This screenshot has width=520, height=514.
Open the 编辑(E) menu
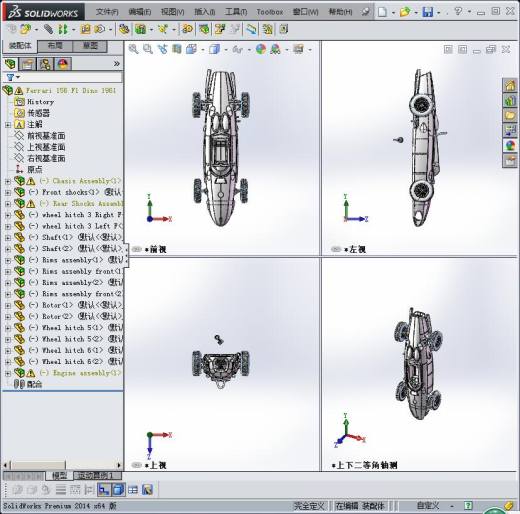click(139, 12)
